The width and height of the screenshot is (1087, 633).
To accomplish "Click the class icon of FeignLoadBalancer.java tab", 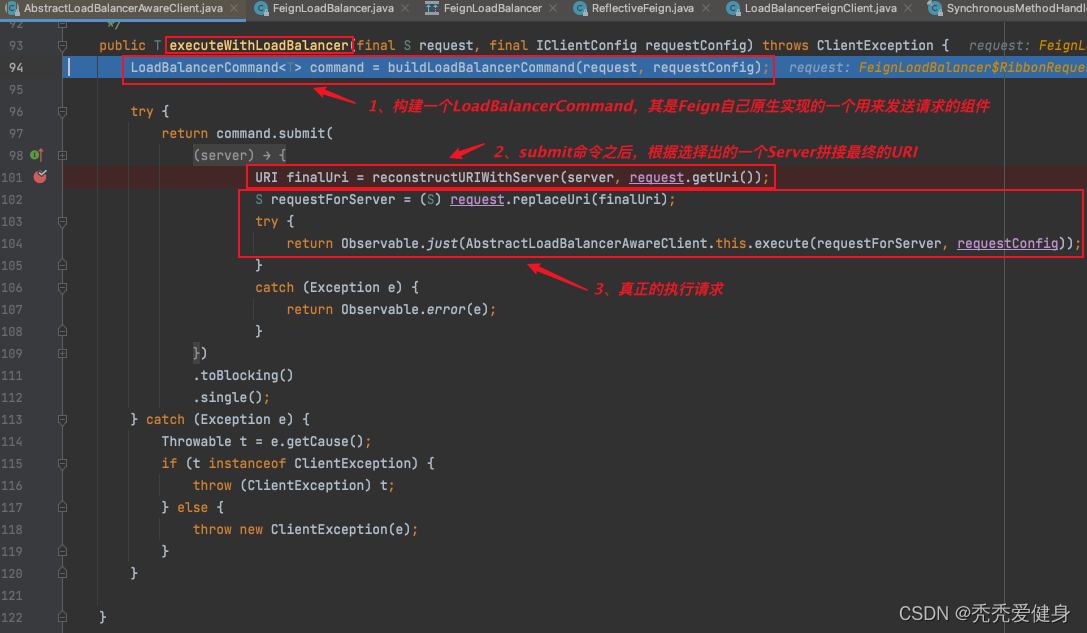I will coord(261,8).
